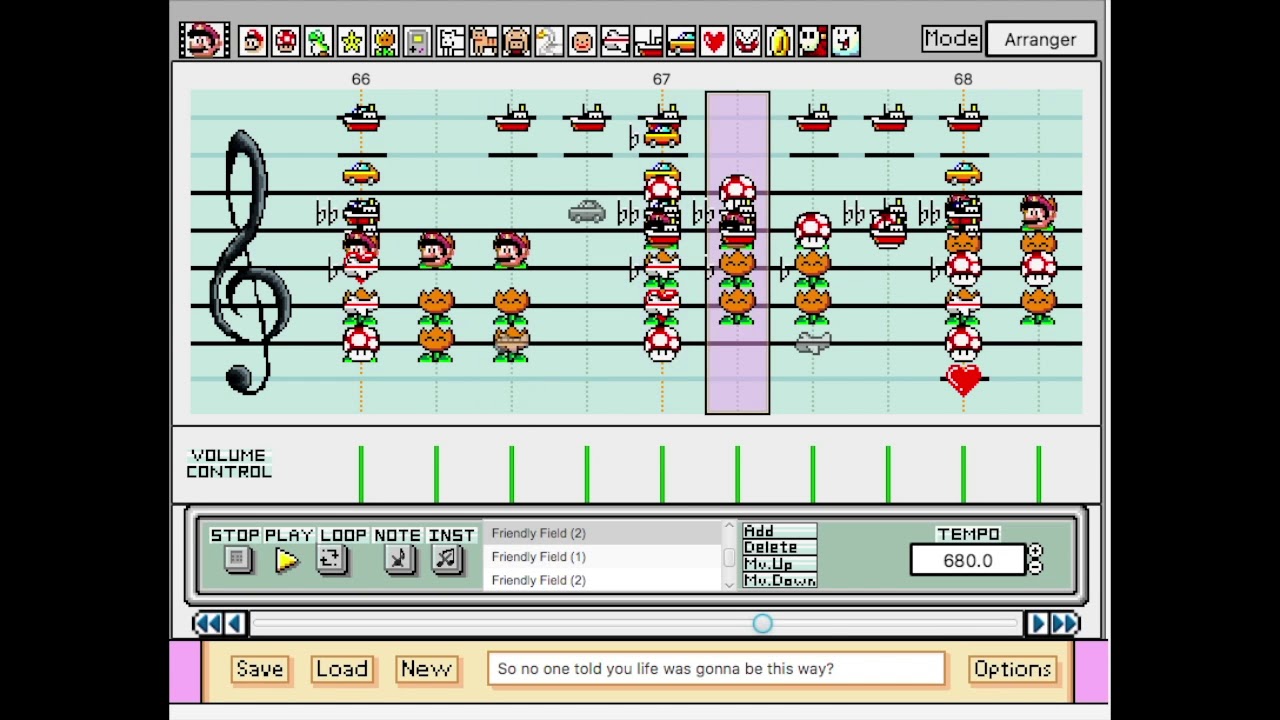Screen dimensions: 1280x720
Task: Toggle the INST mute button
Action: tap(446, 559)
